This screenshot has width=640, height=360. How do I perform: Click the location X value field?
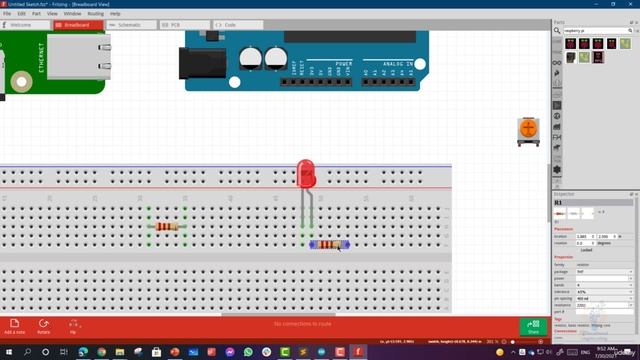click(x=586, y=236)
